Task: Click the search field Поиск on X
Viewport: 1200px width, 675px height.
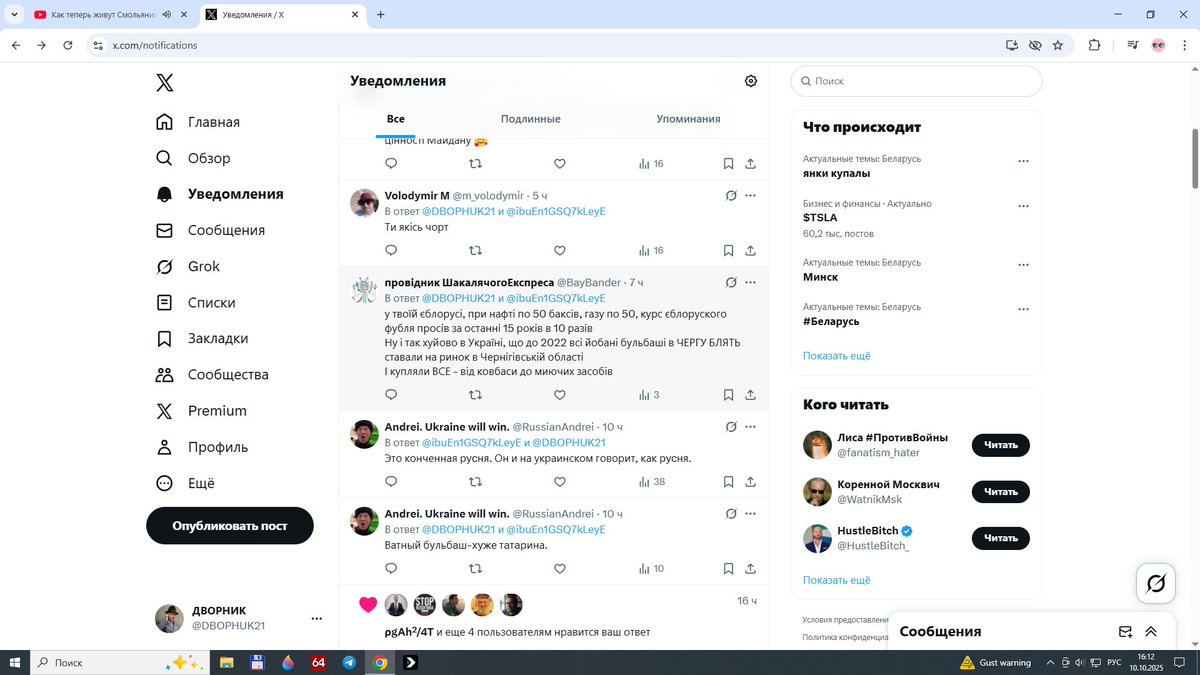Action: (x=916, y=81)
